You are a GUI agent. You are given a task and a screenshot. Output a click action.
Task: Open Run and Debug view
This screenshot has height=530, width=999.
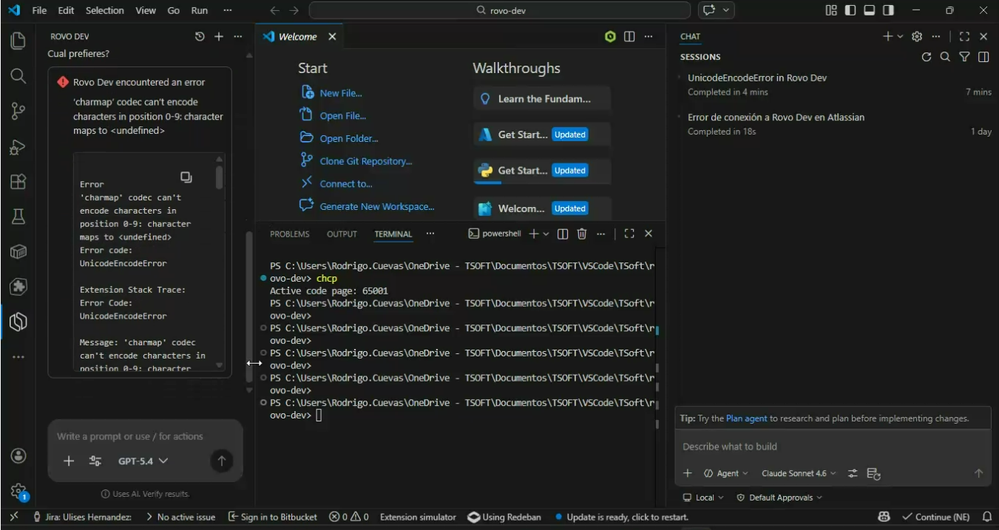18,147
